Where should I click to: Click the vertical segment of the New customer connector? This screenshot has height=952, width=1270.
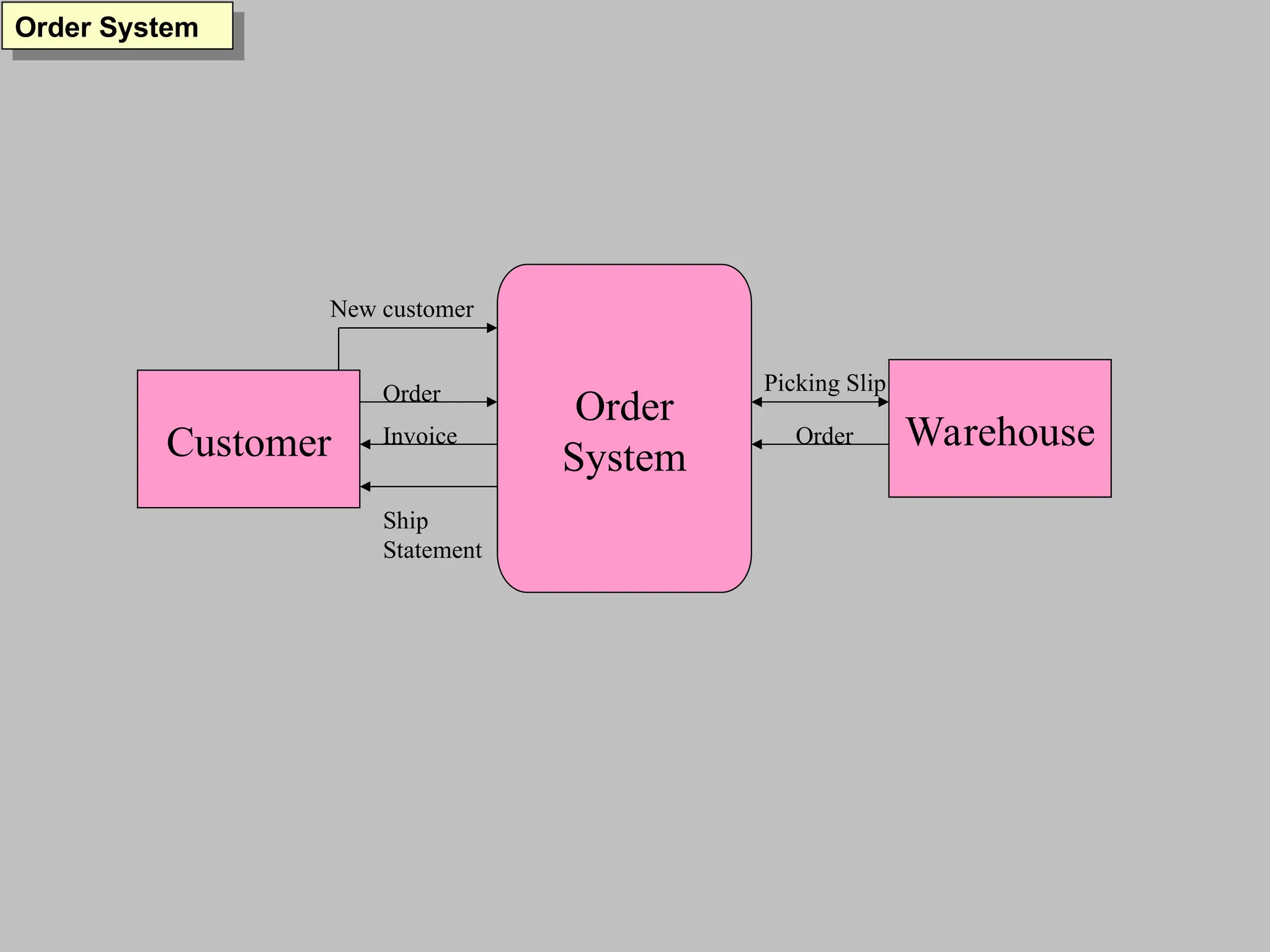[x=339, y=350]
